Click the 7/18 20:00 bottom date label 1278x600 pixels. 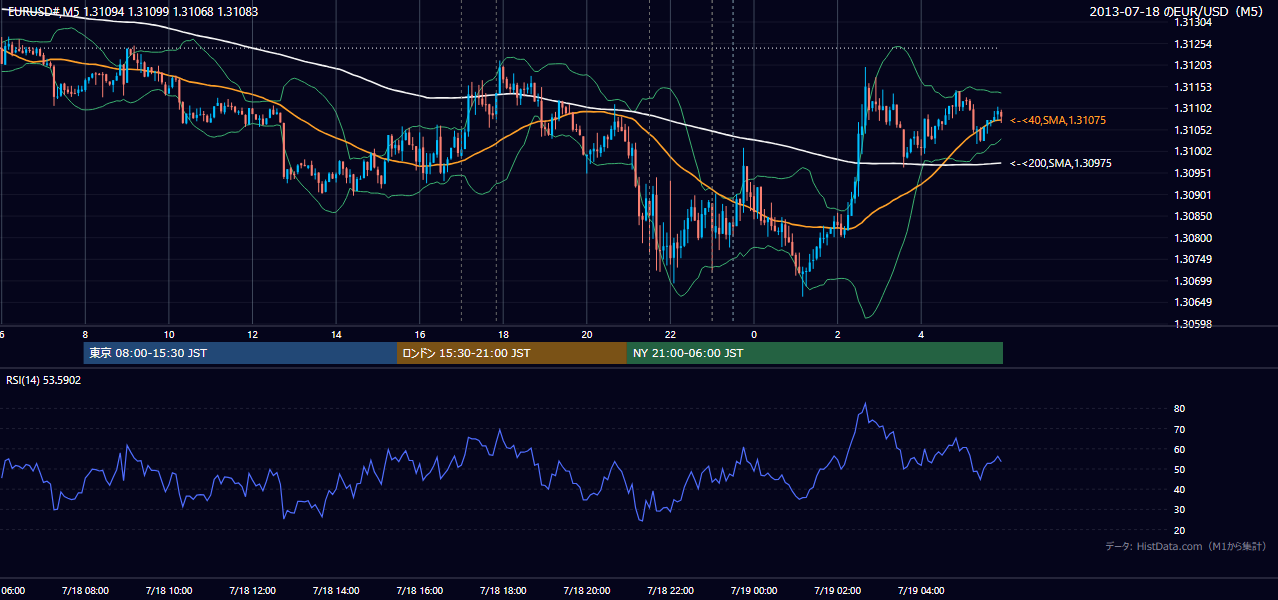[587, 591]
